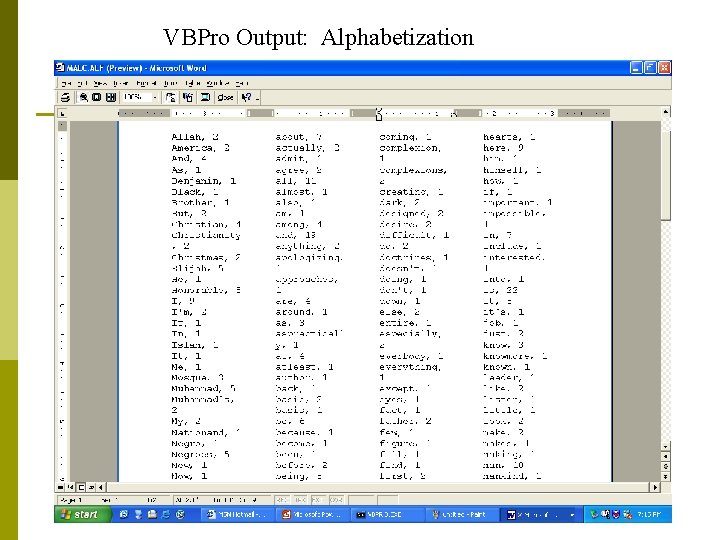Viewport: 720px width, 540px height.
Task: Activate the Context-sensitive Help icon
Action: 246,97
